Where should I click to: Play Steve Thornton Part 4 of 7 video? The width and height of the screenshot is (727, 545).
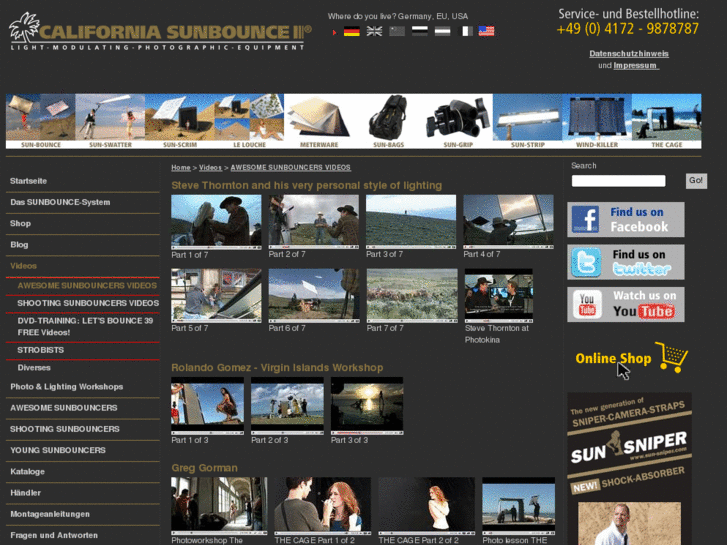tap(508, 222)
